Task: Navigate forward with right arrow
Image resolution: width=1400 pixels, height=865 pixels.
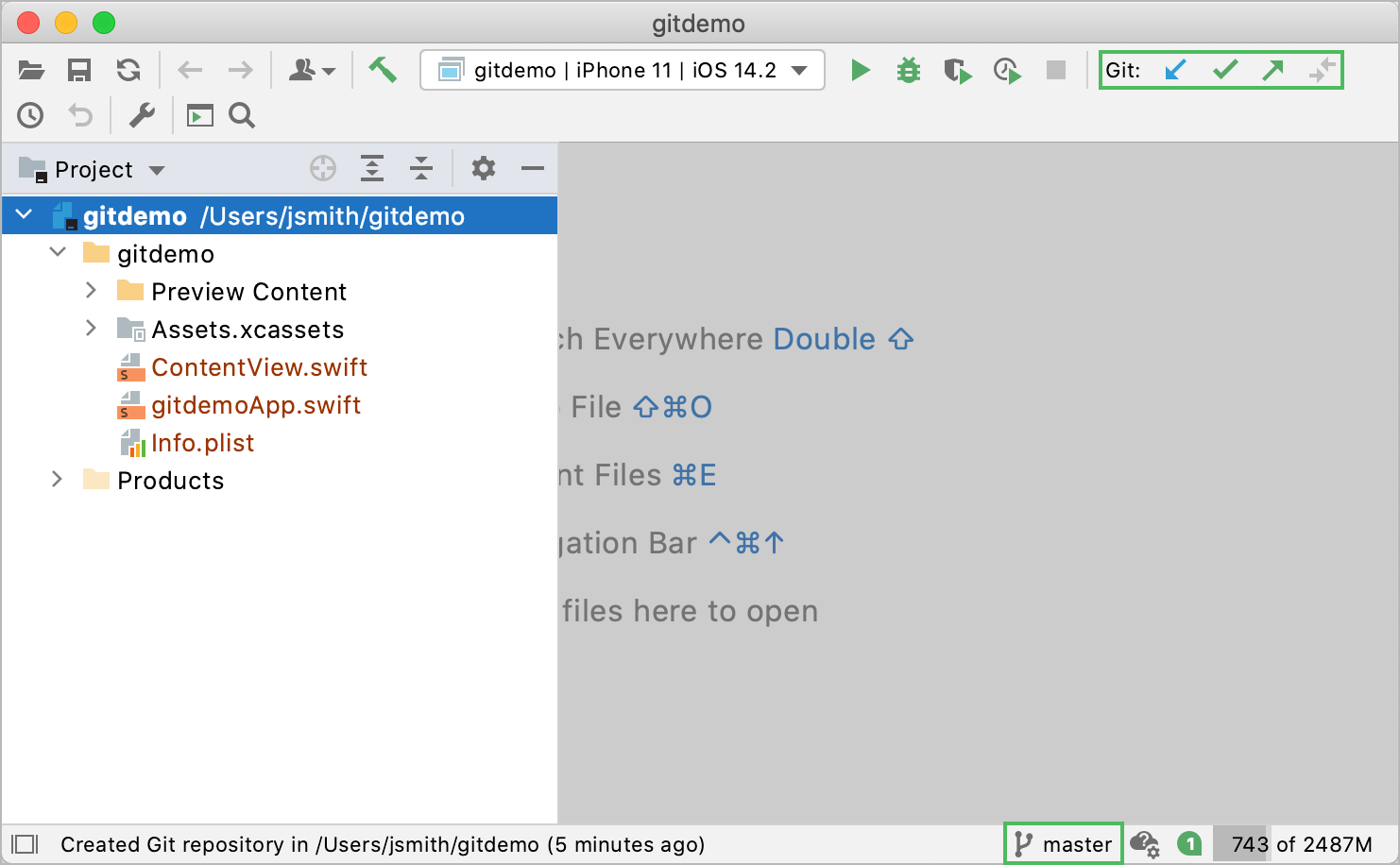Action: coord(241,70)
